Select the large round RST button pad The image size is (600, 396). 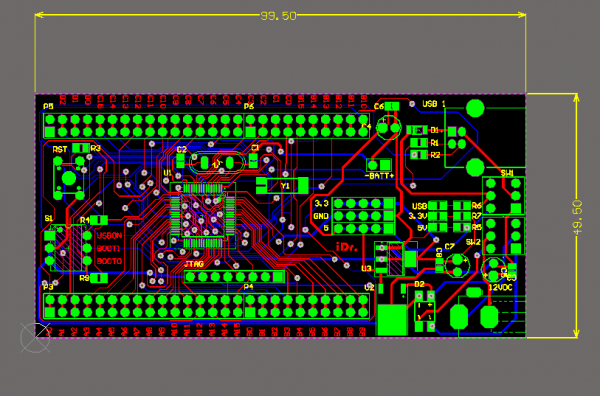(69, 178)
